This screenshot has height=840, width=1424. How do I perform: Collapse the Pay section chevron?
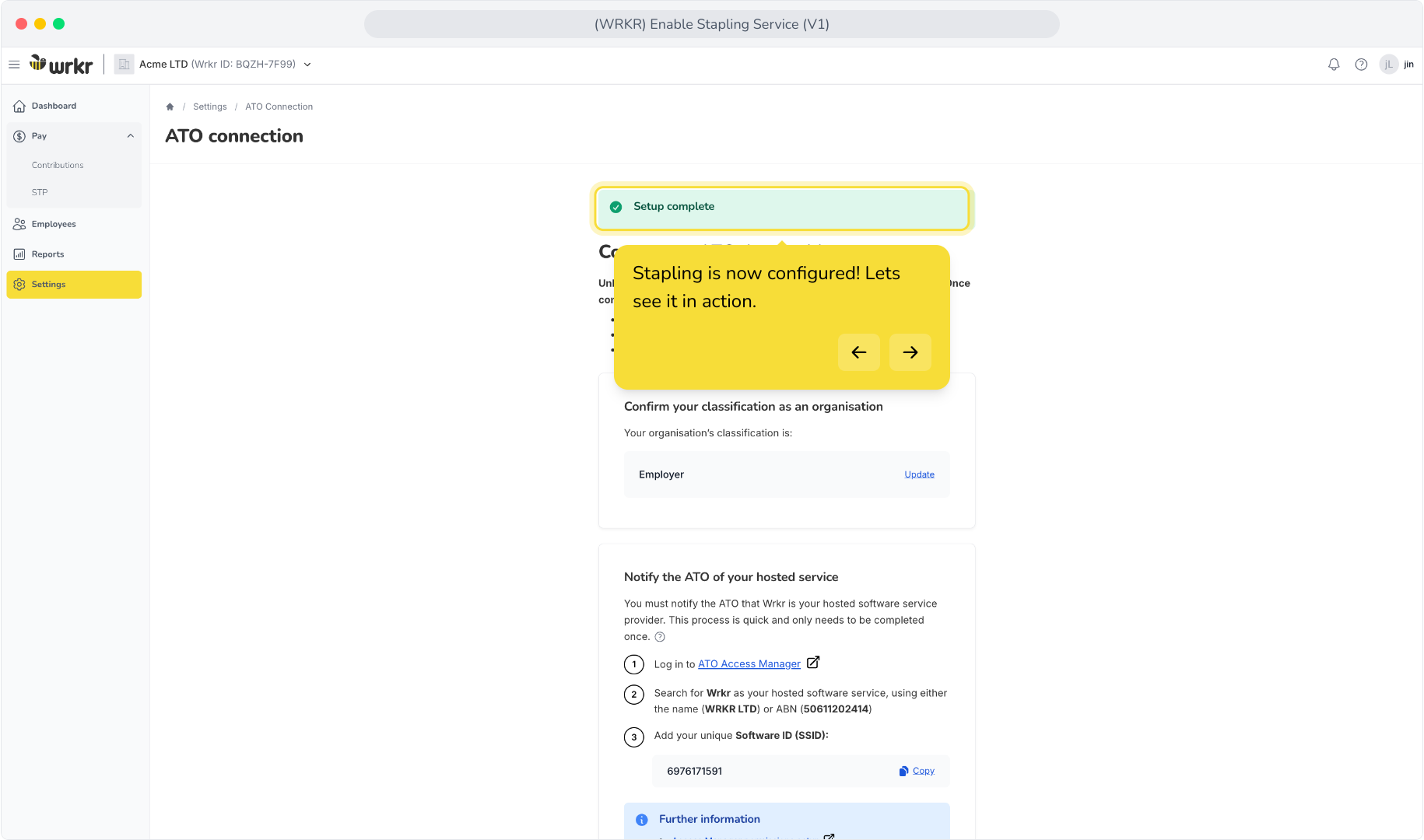tap(131, 136)
